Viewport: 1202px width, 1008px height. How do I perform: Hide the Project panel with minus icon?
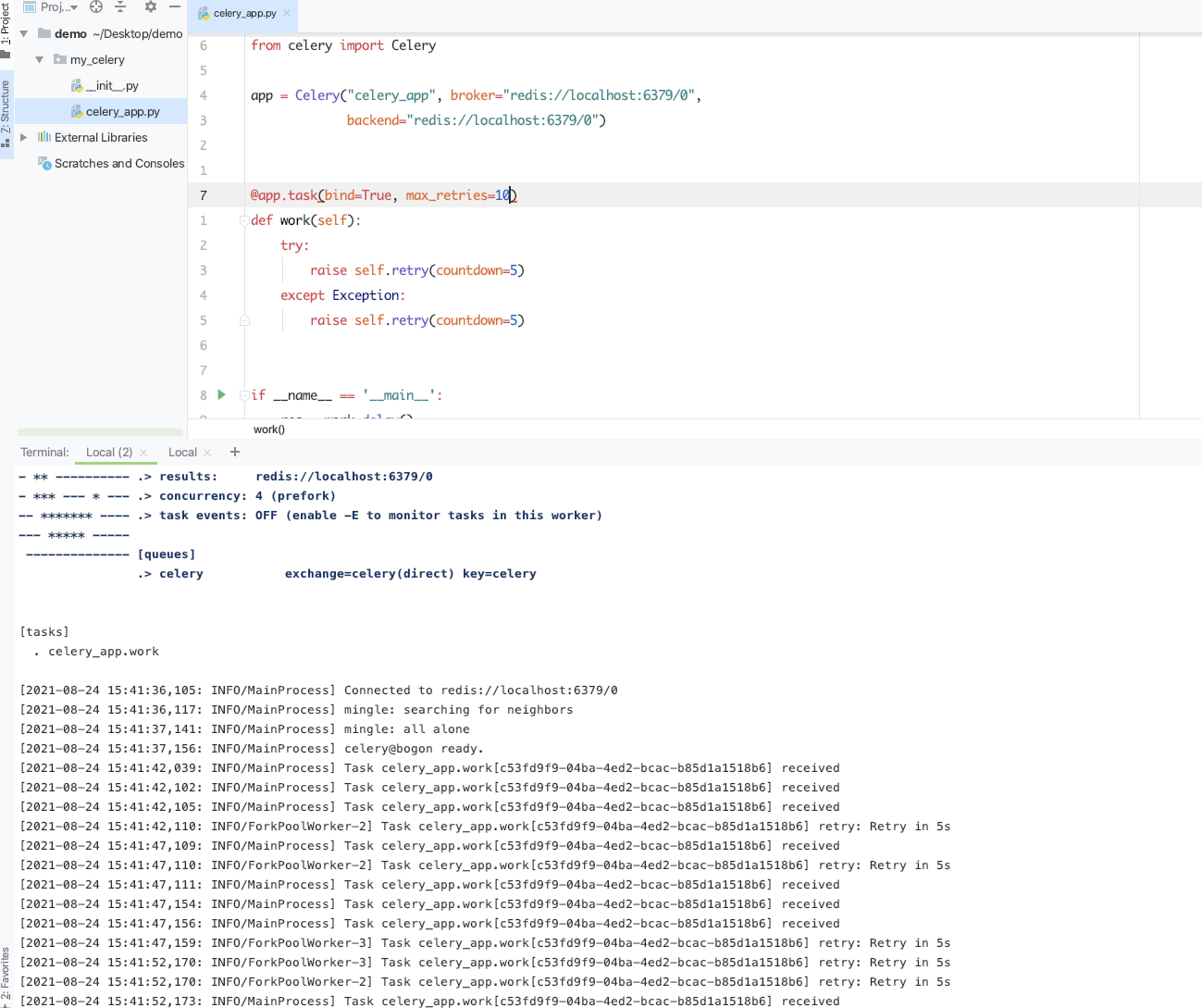coord(174,6)
